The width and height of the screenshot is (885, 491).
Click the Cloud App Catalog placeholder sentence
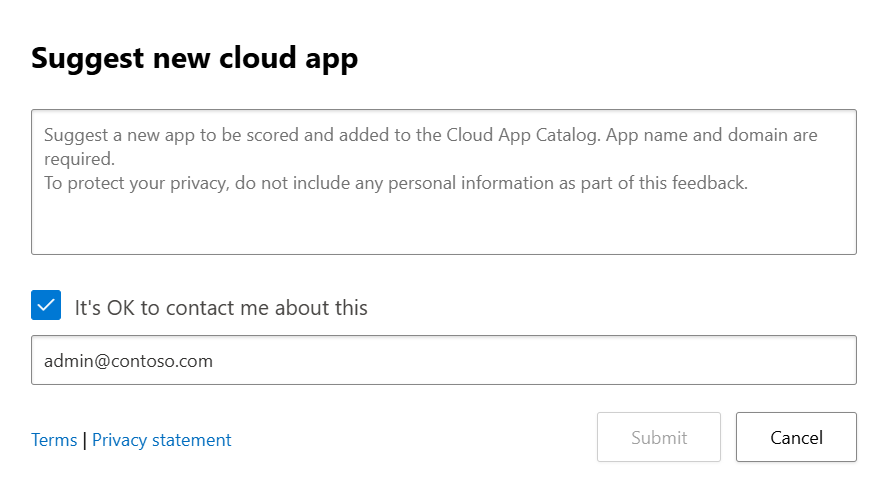click(430, 135)
